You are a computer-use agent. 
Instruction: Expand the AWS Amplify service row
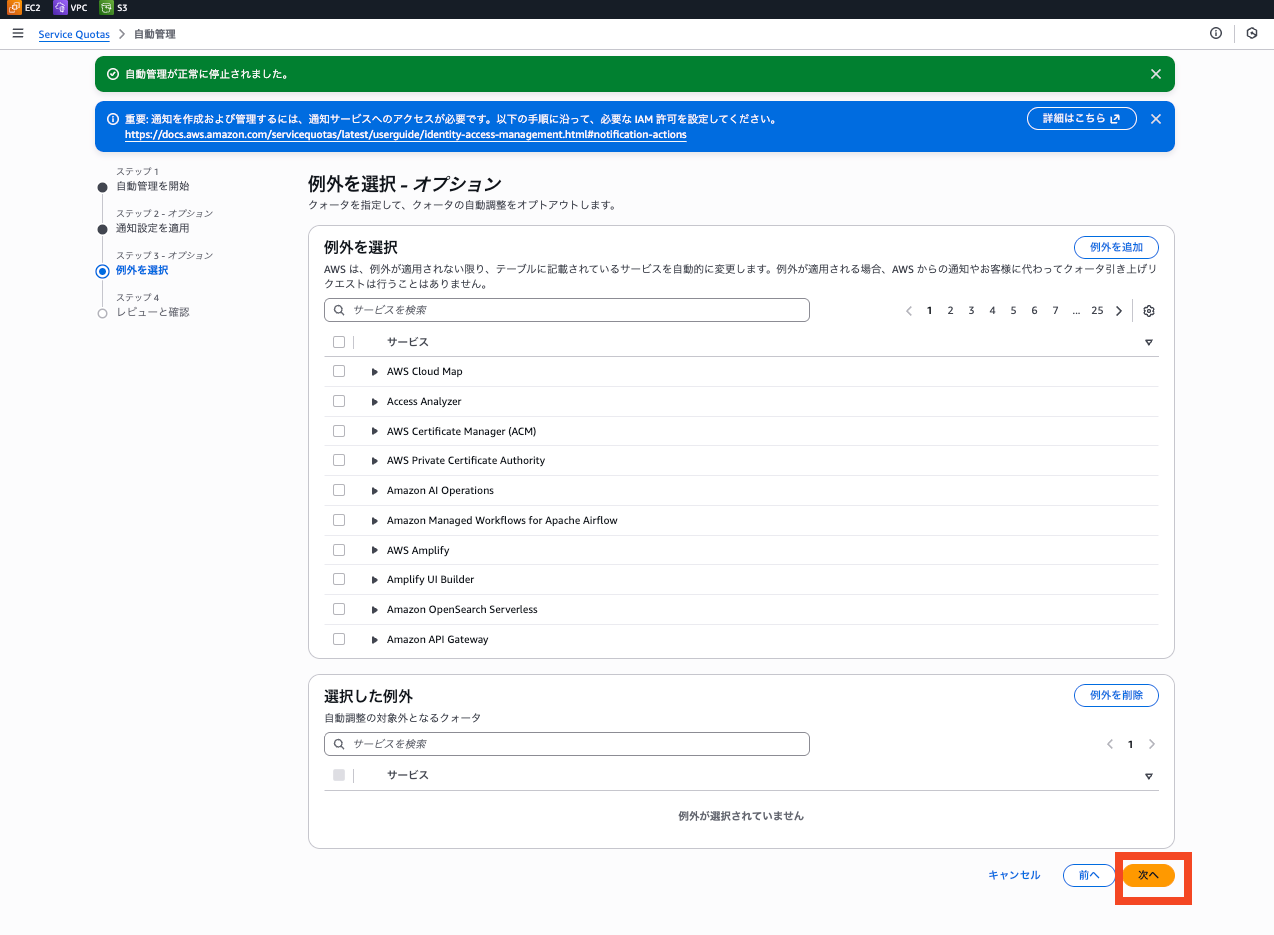(375, 551)
